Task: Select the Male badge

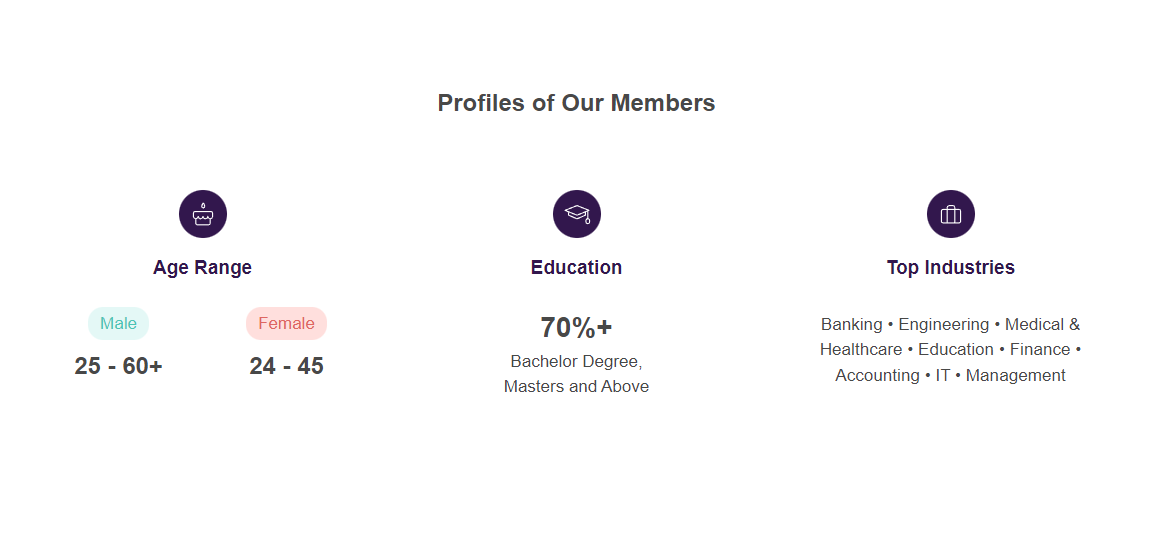Action: click(x=118, y=323)
